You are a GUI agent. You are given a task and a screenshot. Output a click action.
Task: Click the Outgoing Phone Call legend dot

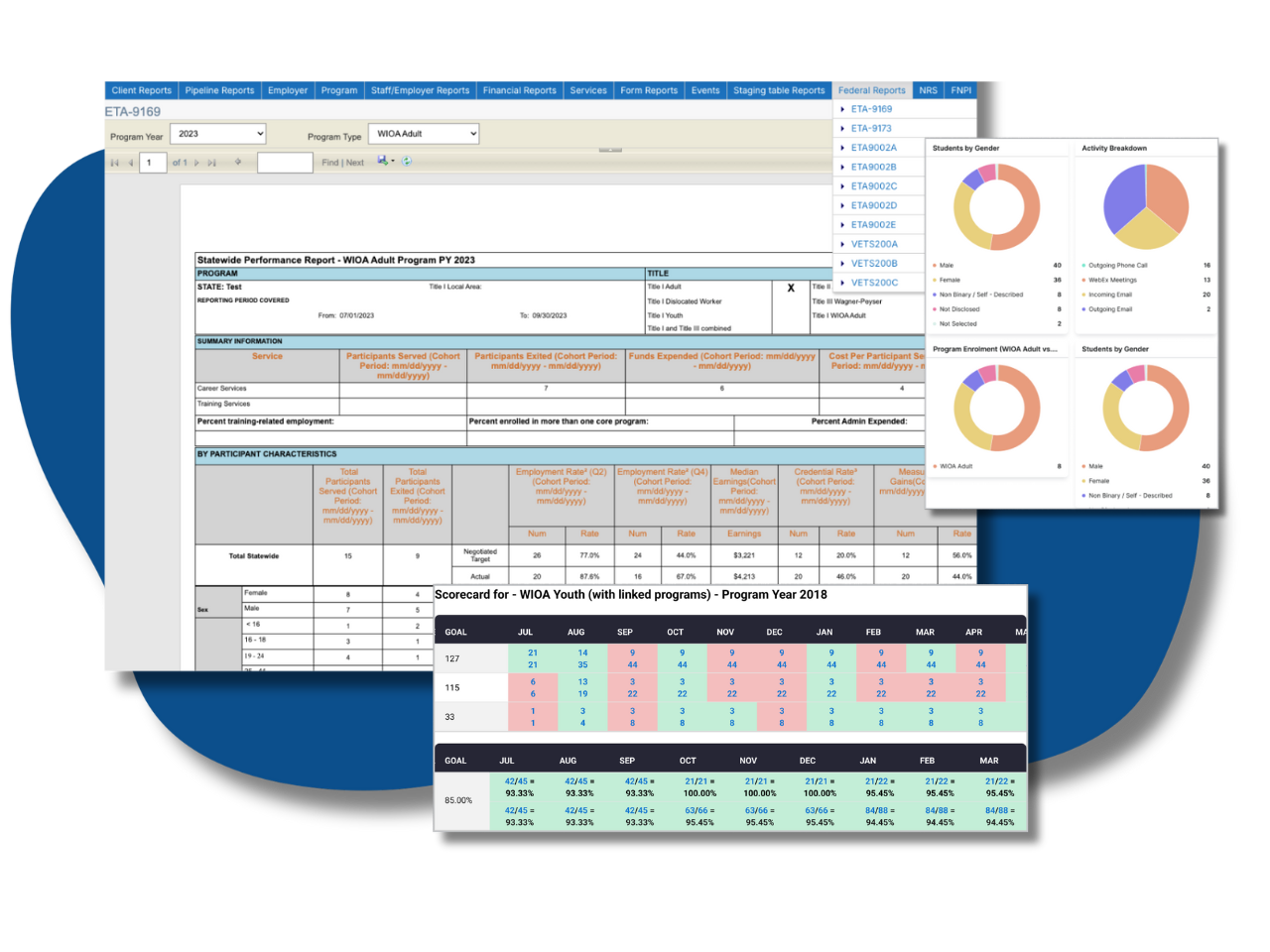point(1083,266)
